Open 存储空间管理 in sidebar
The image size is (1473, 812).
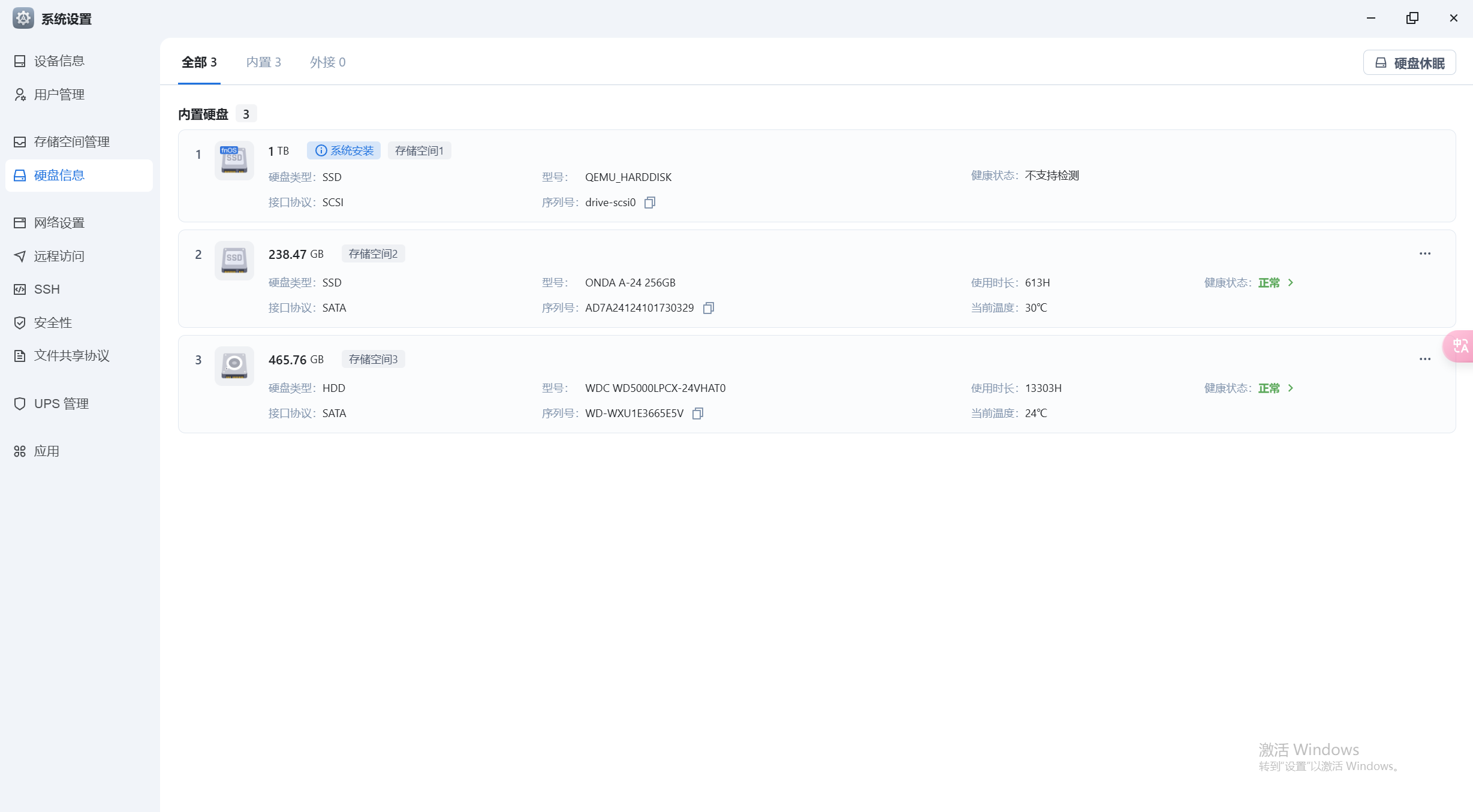tap(71, 142)
